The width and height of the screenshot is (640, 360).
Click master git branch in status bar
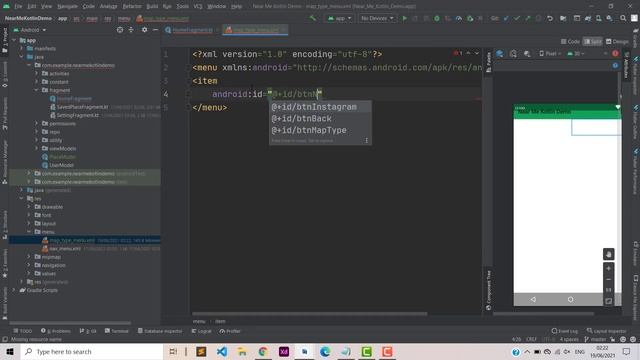pyautogui.click(x=595, y=339)
